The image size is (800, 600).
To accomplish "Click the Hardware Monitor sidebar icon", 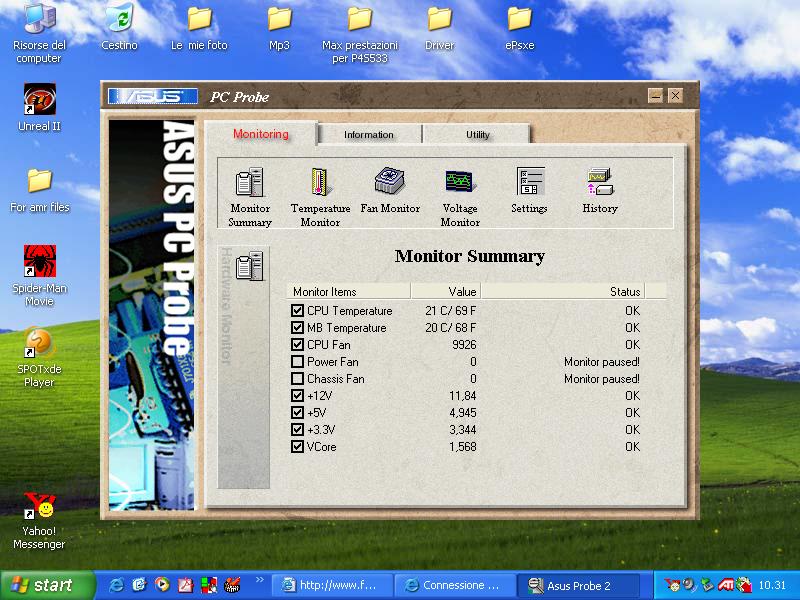I will [x=249, y=266].
